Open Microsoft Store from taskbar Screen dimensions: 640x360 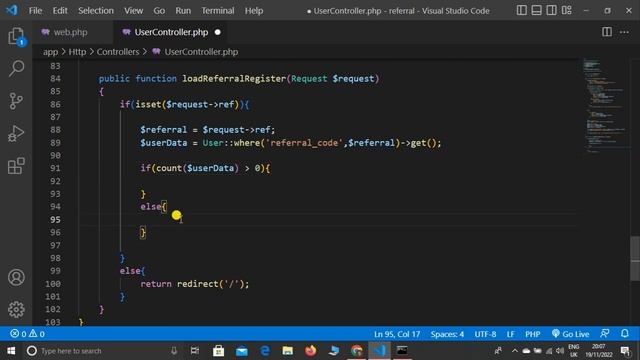[218, 351]
